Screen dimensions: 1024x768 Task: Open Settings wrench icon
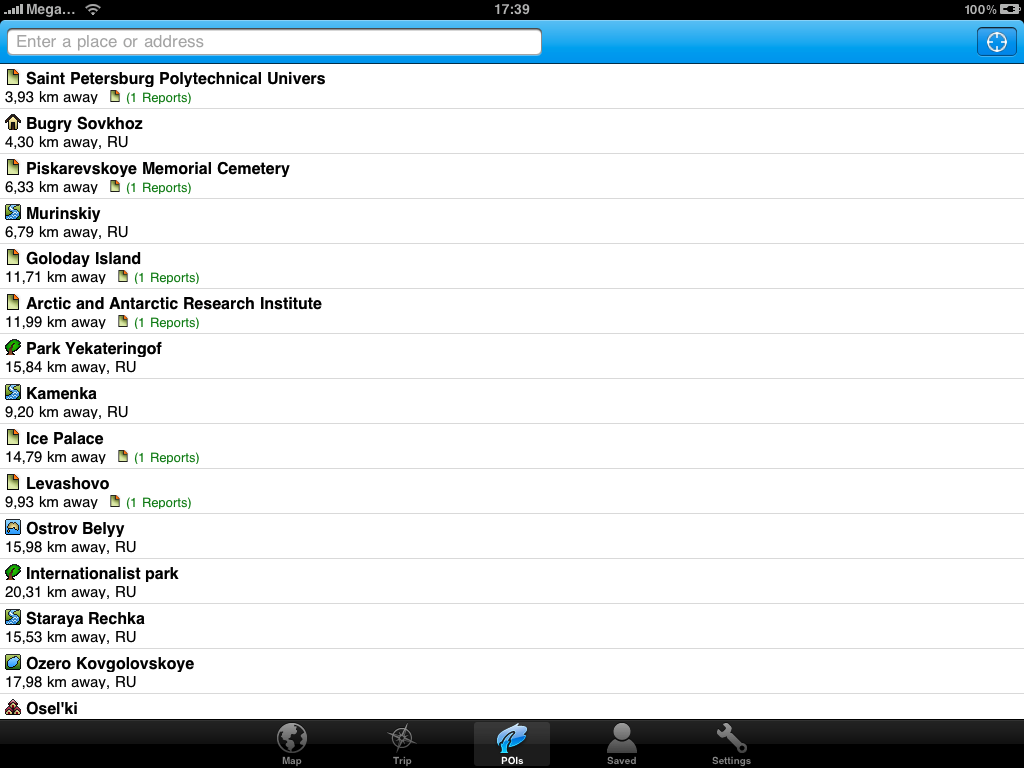pos(731,744)
